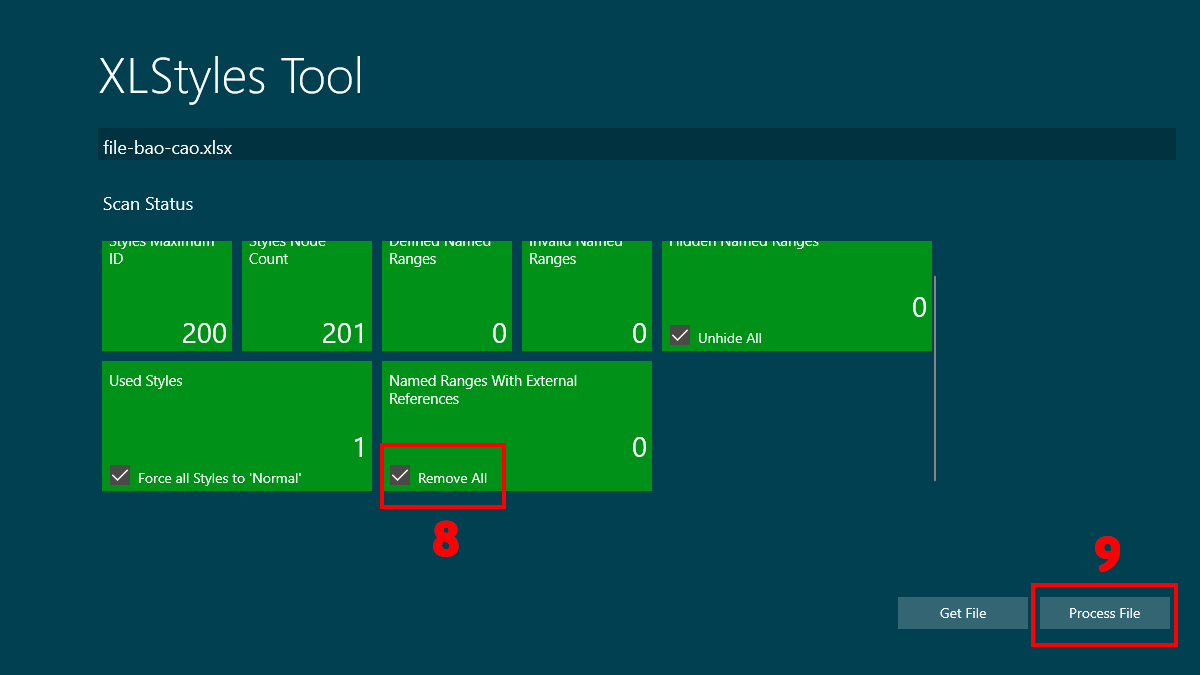Click the Process File button
1200x675 pixels.
click(1104, 613)
